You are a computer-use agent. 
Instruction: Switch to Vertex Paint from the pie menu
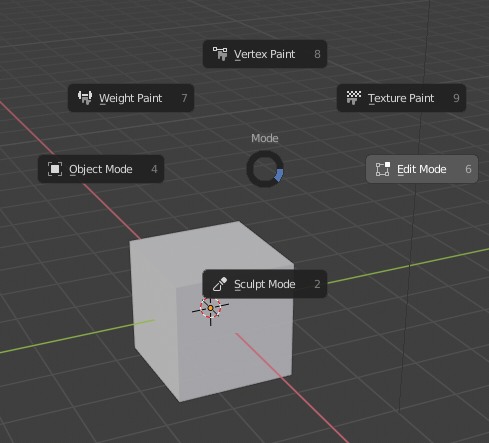(x=265, y=54)
